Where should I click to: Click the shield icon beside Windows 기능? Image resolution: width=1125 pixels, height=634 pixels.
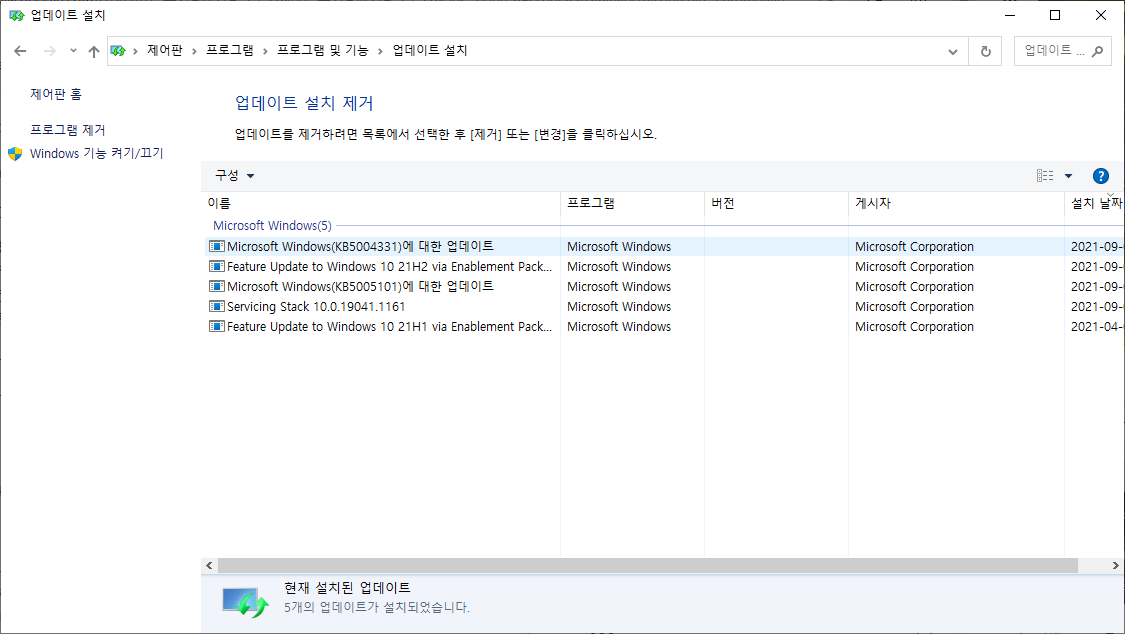coord(15,153)
